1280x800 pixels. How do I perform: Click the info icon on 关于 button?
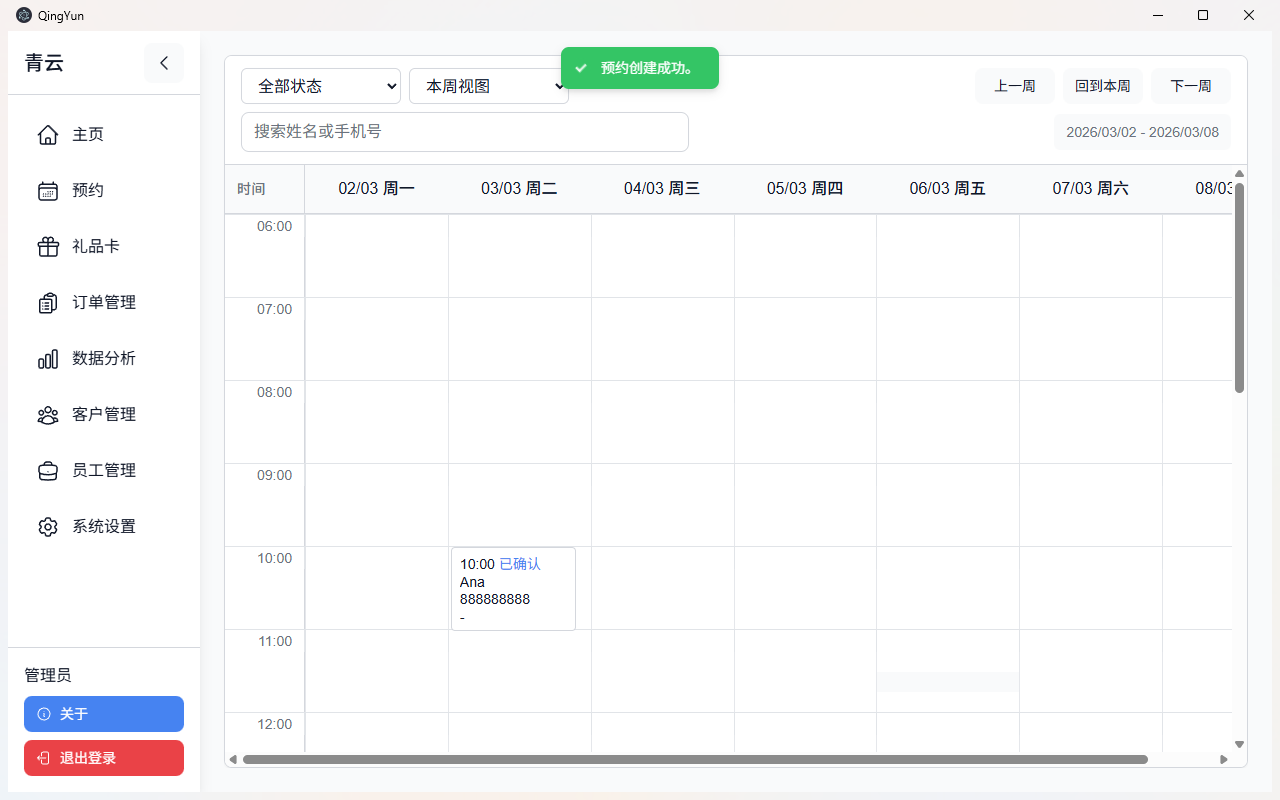(x=44, y=714)
